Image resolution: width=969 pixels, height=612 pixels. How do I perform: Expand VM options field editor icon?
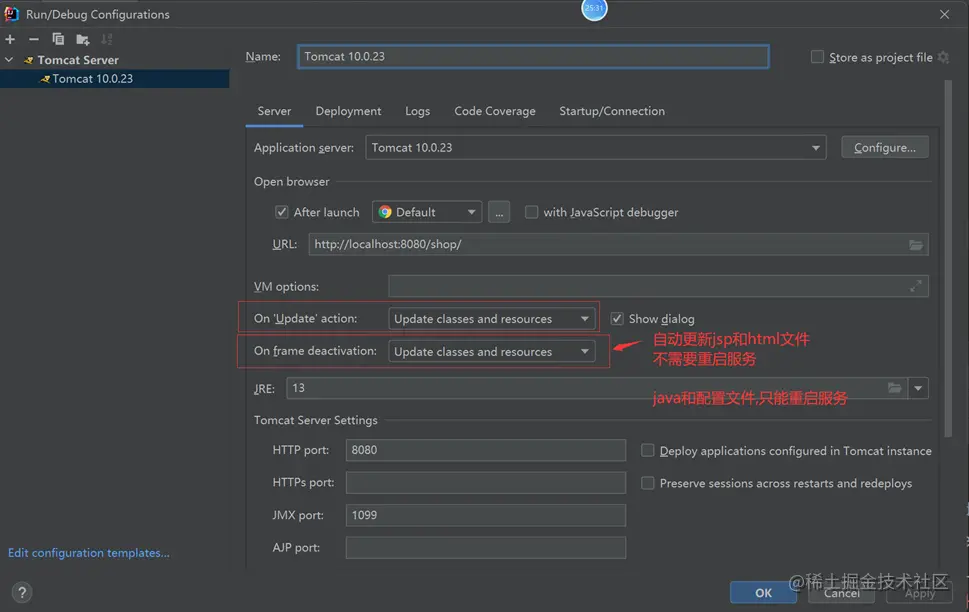916,286
